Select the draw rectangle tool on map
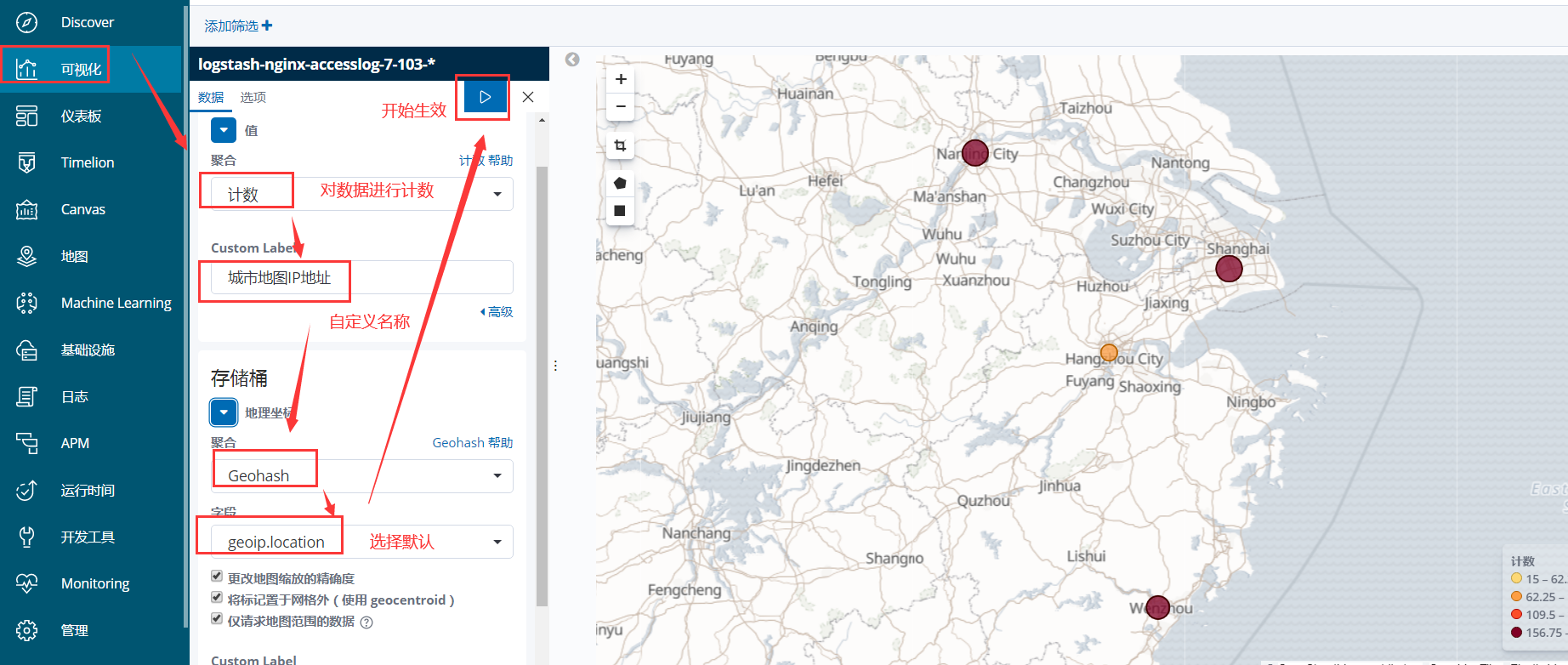The height and width of the screenshot is (665, 1568). coord(620,210)
